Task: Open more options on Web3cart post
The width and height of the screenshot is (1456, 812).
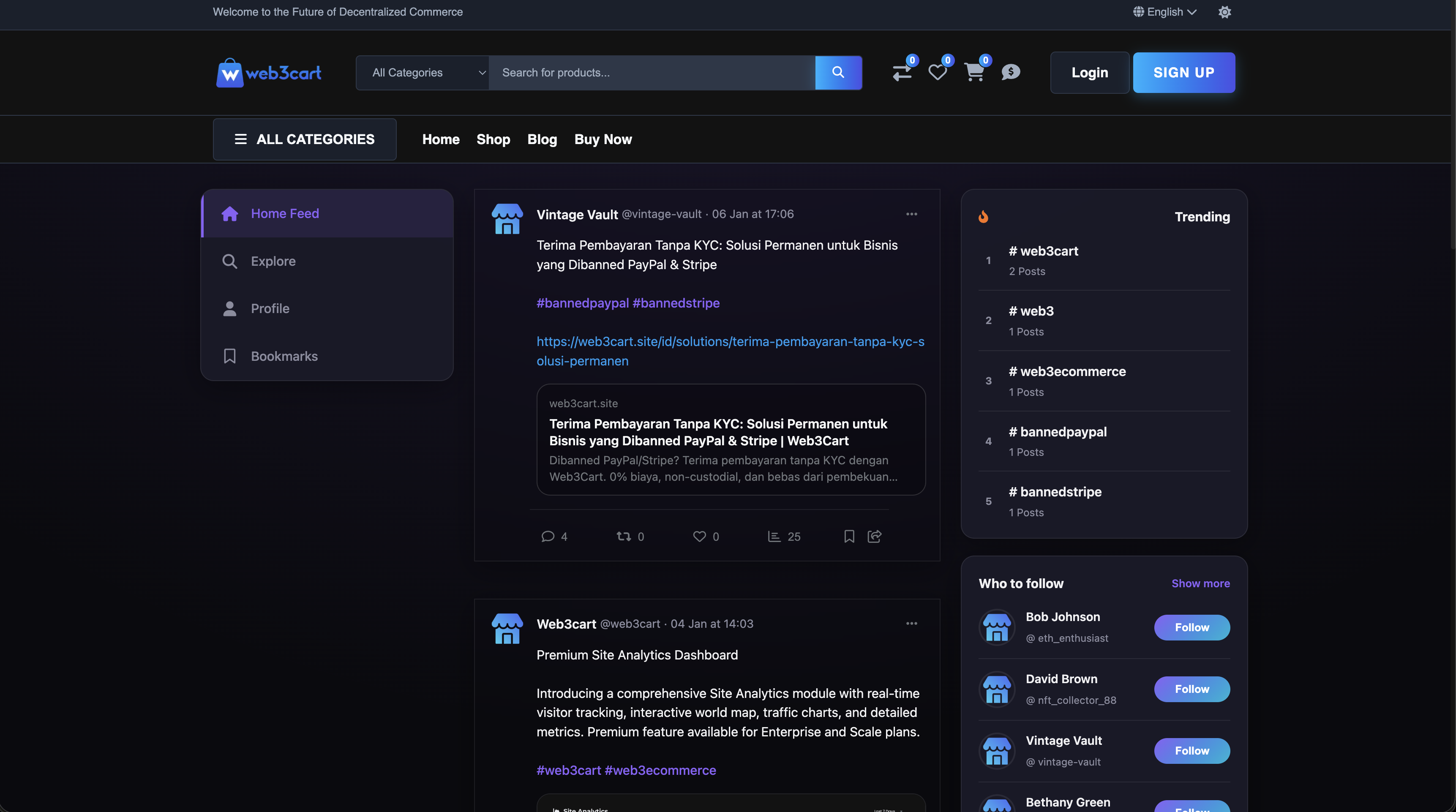Action: [911, 623]
